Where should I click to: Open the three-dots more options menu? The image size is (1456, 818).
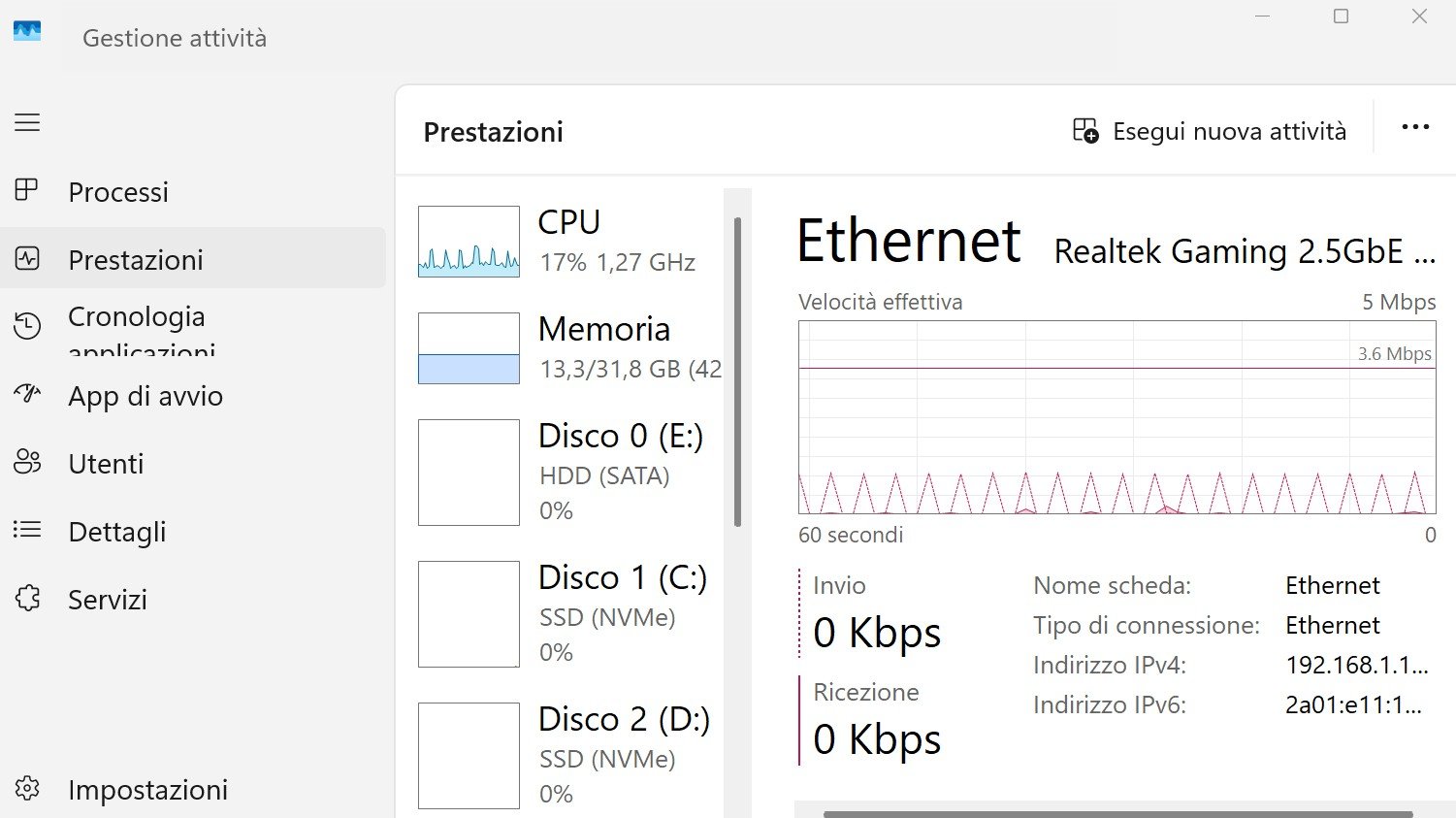tap(1415, 127)
